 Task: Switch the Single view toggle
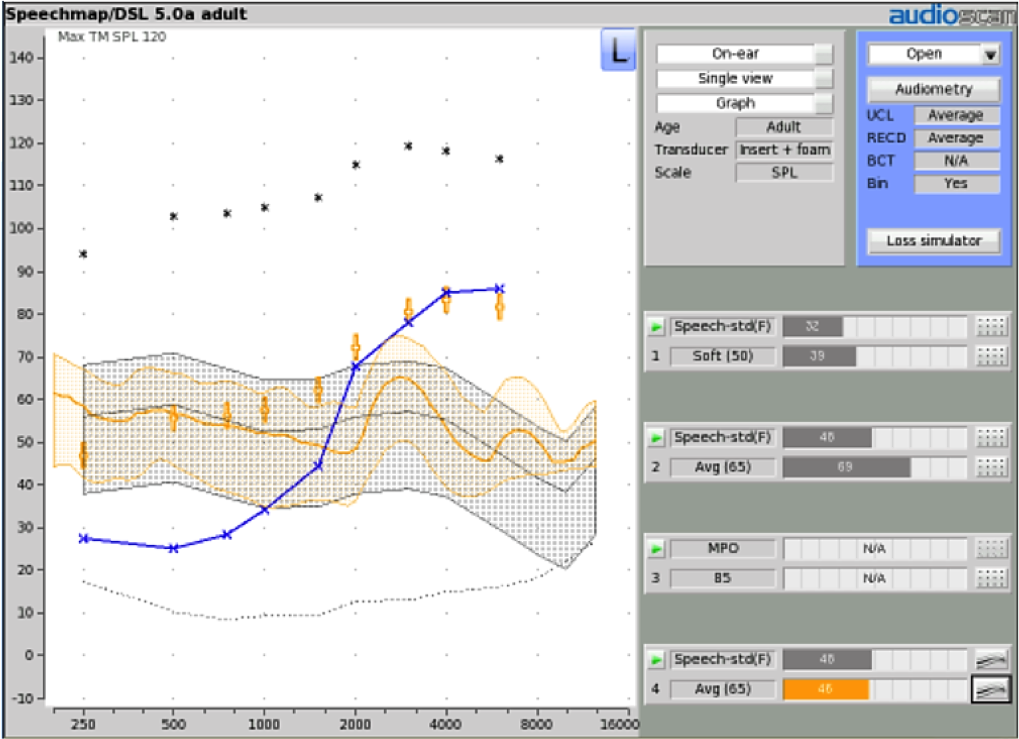[744, 79]
